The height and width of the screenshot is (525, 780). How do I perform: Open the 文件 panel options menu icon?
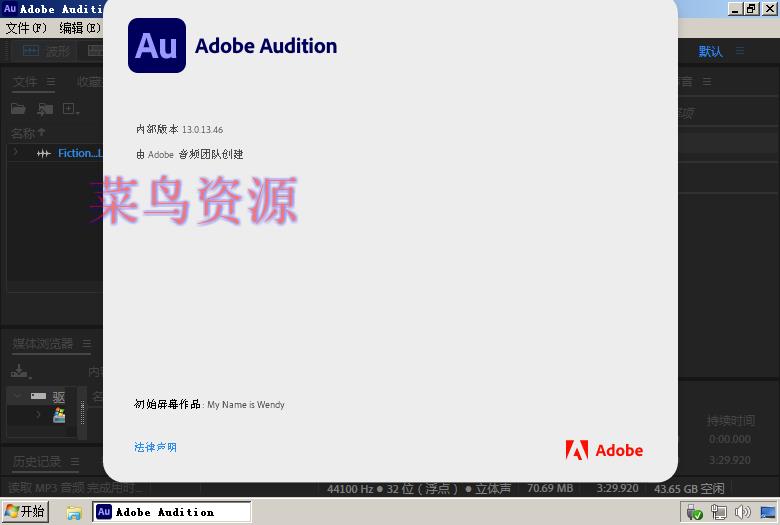pyautogui.click(x=50, y=82)
